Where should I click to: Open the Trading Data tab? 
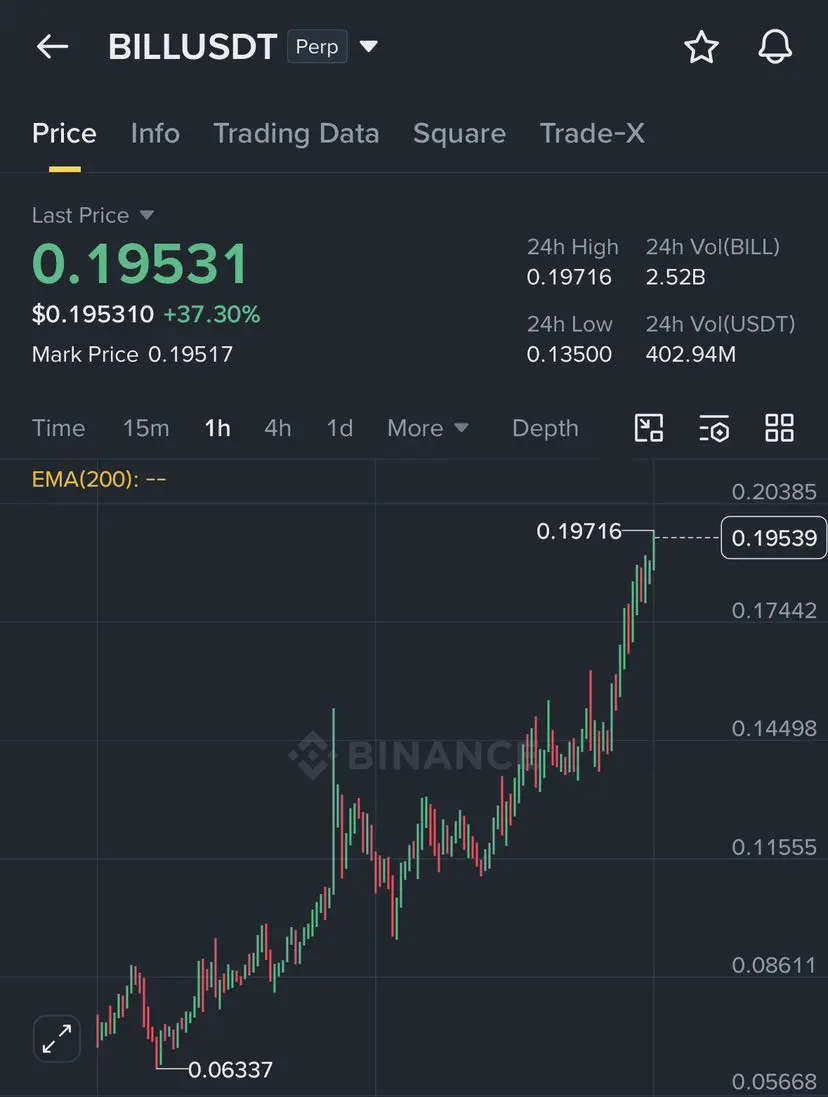coord(296,133)
